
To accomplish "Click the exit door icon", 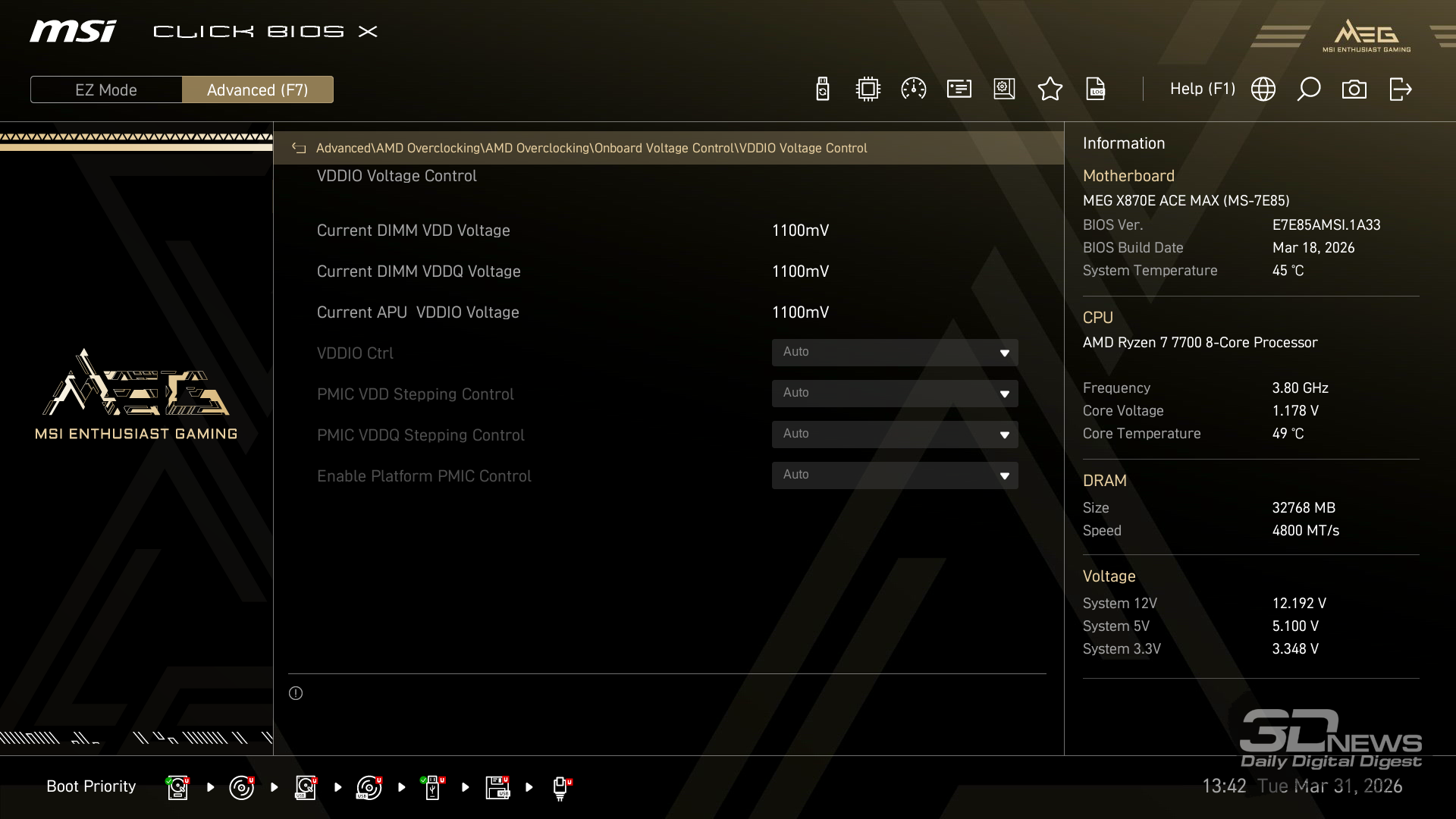I will click(x=1400, y=89).
